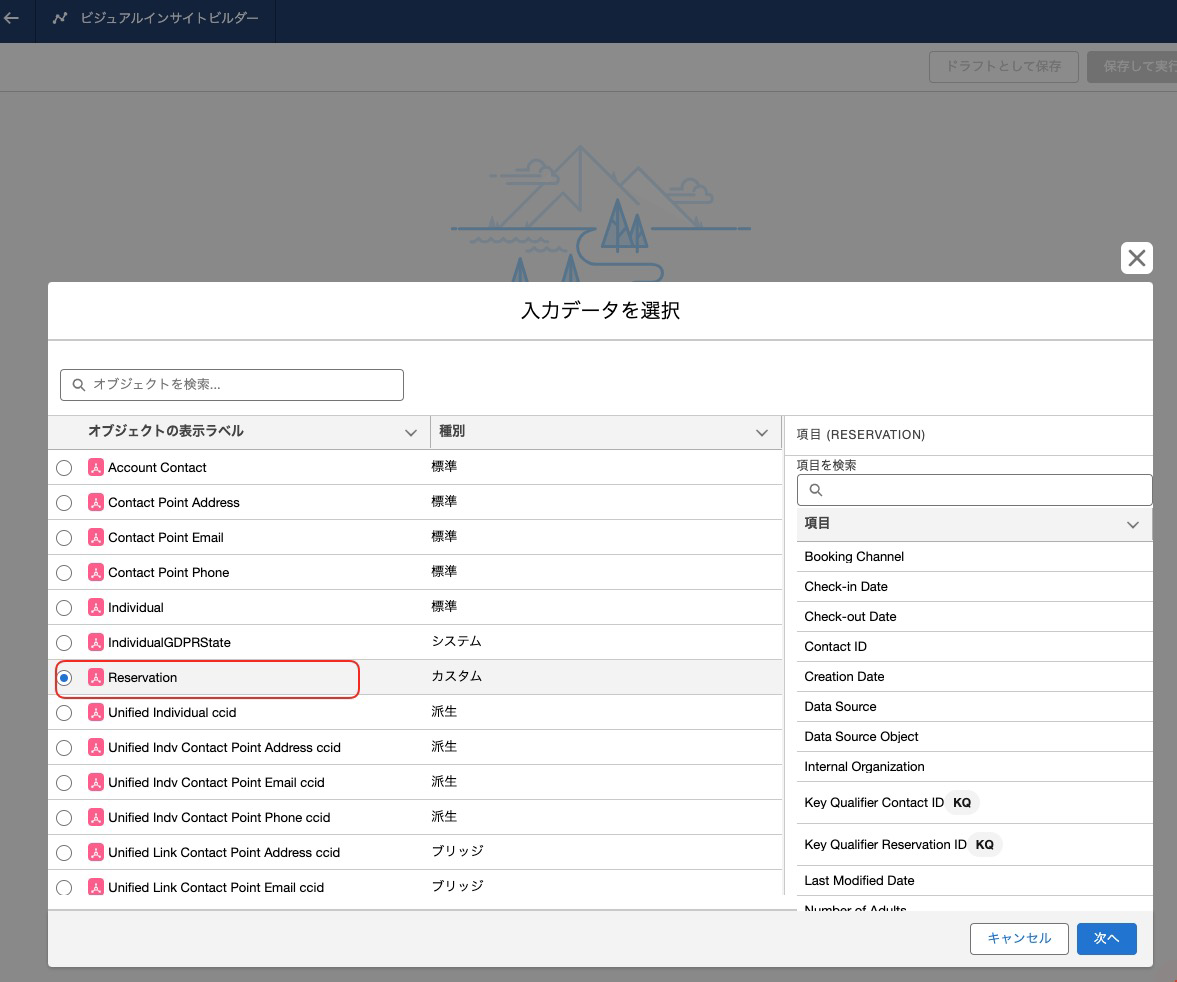The width and height of the screenshot is (1177, 982).
Task: Click the Reservation object icon
Action: click(x=95, y=677)
